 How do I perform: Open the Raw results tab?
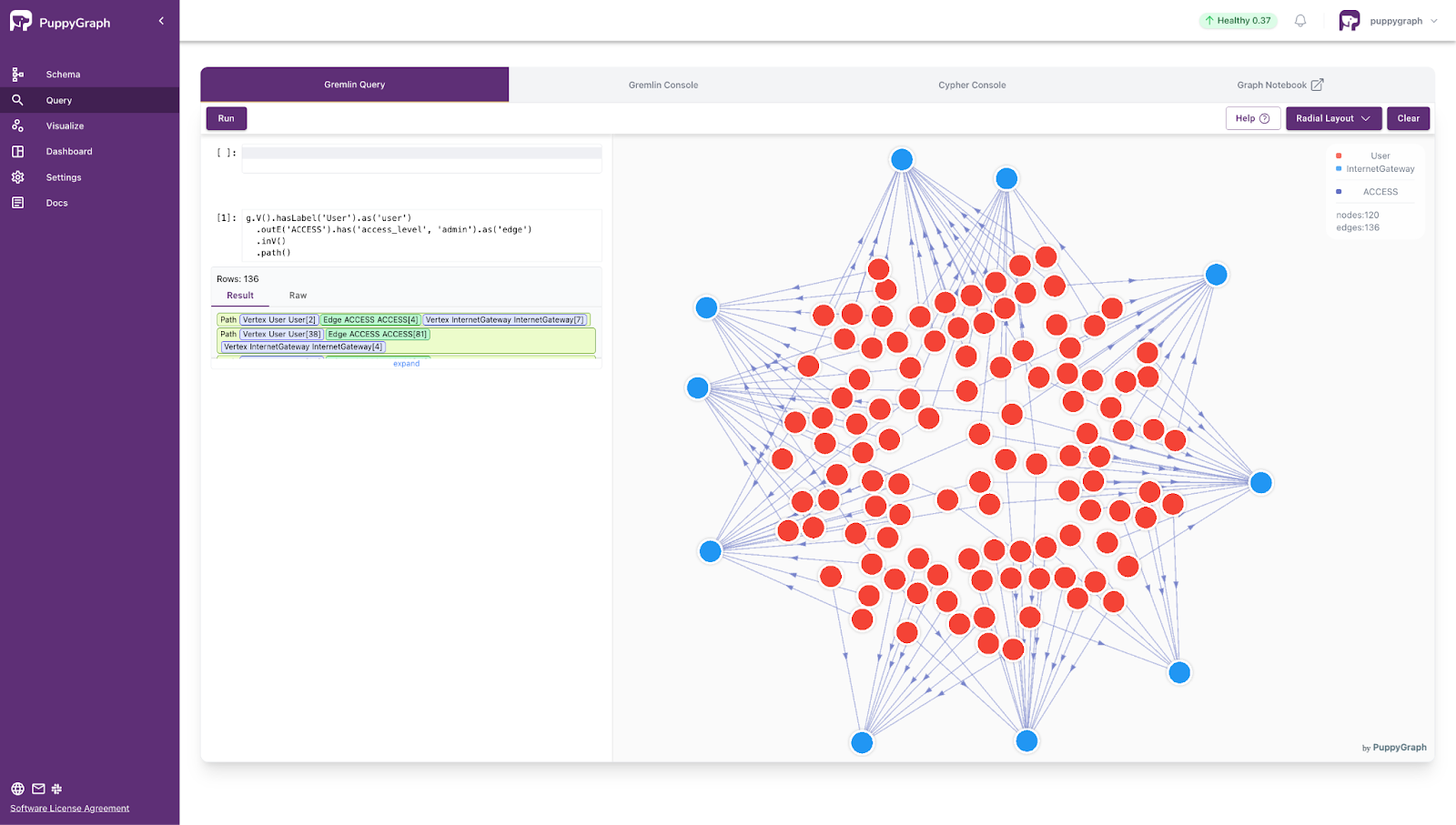click(x=298, y=296)
